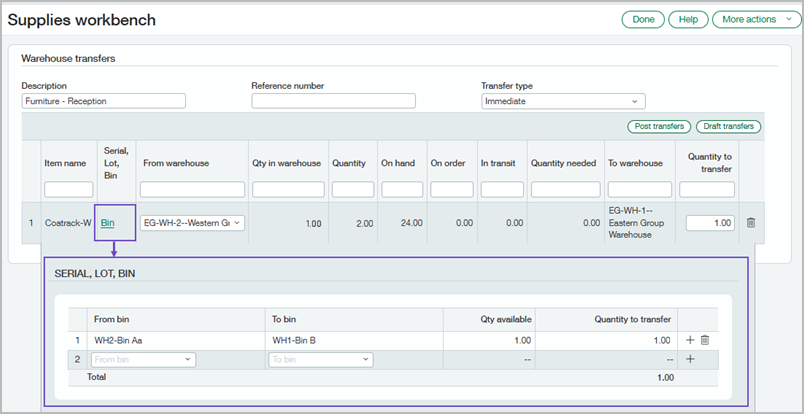Image resolution: width=804 pixels, height=414 pixels.
Task: Edit the Quantity to transfer value 1.00
Action: click(x=710, y=223)
